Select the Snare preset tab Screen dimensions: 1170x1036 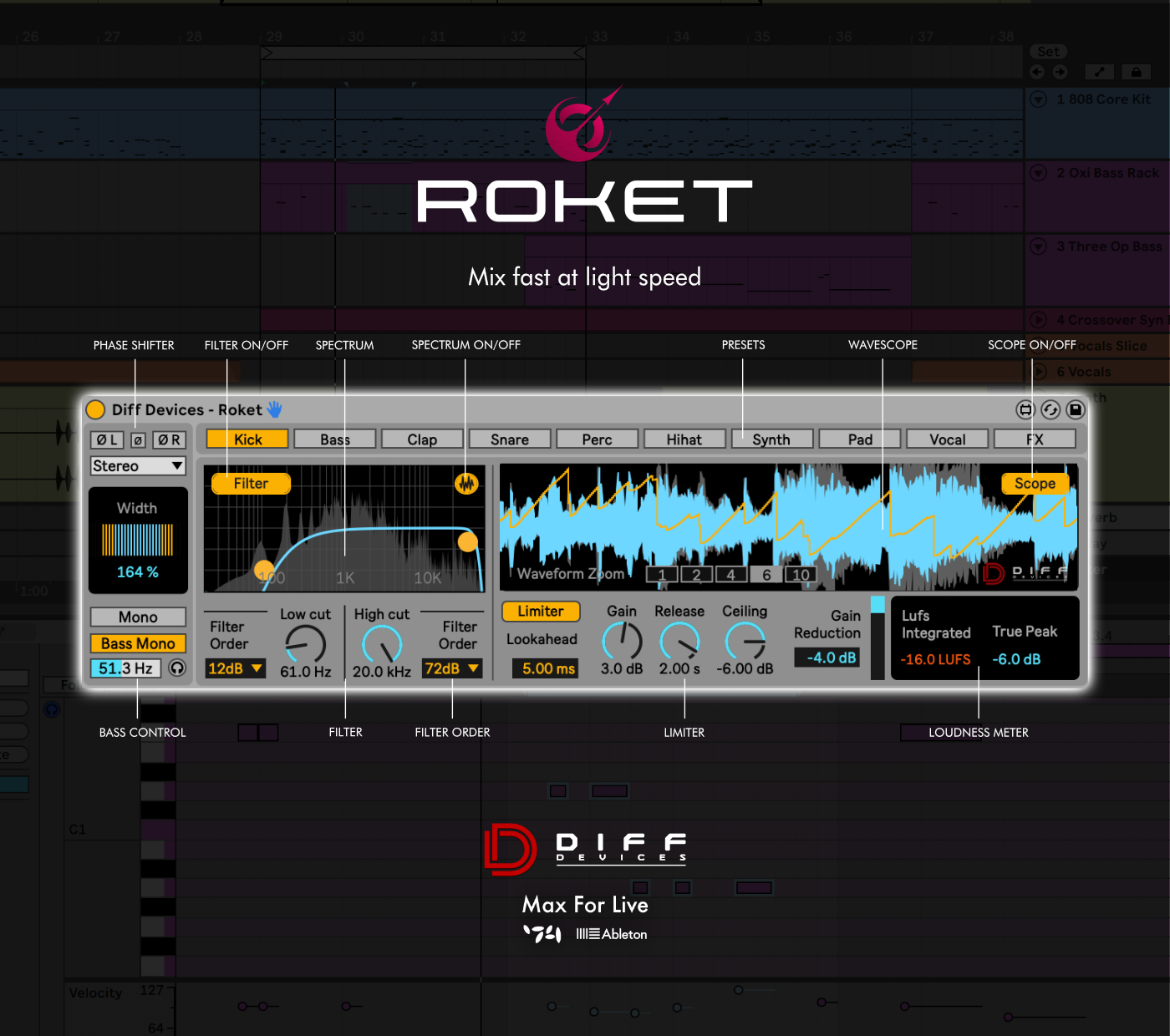pos(510,439)
